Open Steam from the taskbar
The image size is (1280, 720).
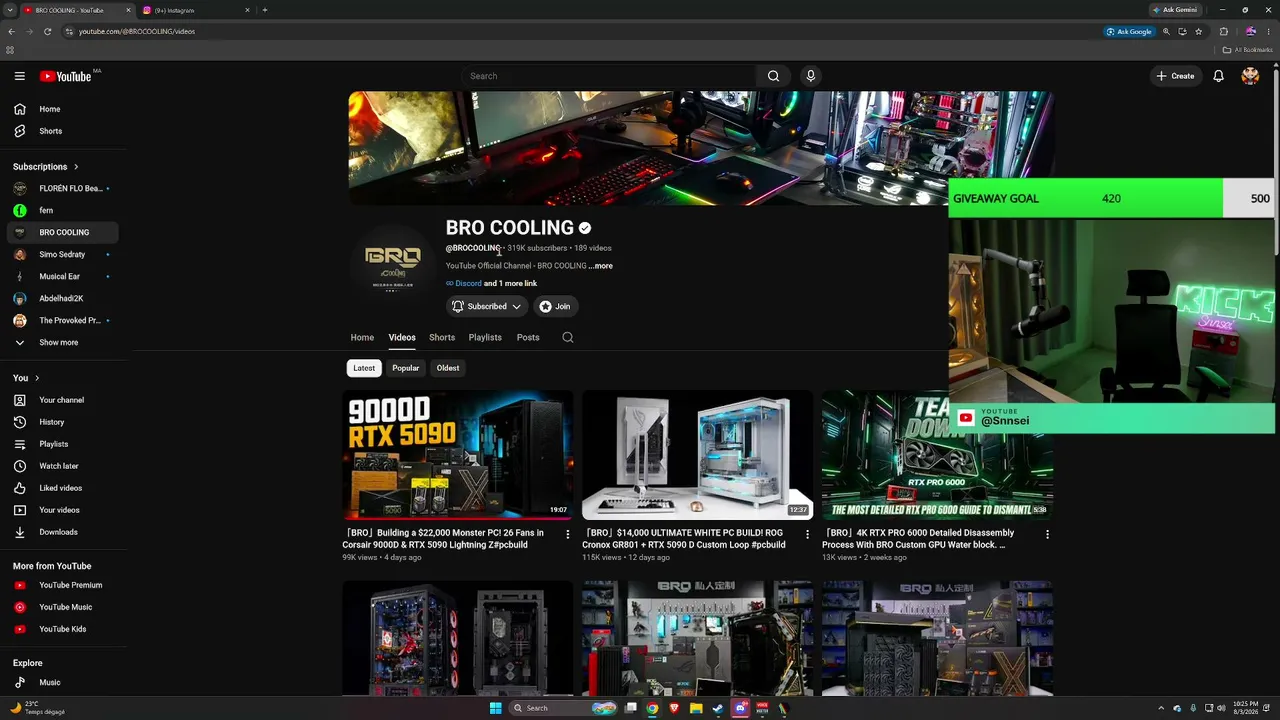tap(718, 708)
